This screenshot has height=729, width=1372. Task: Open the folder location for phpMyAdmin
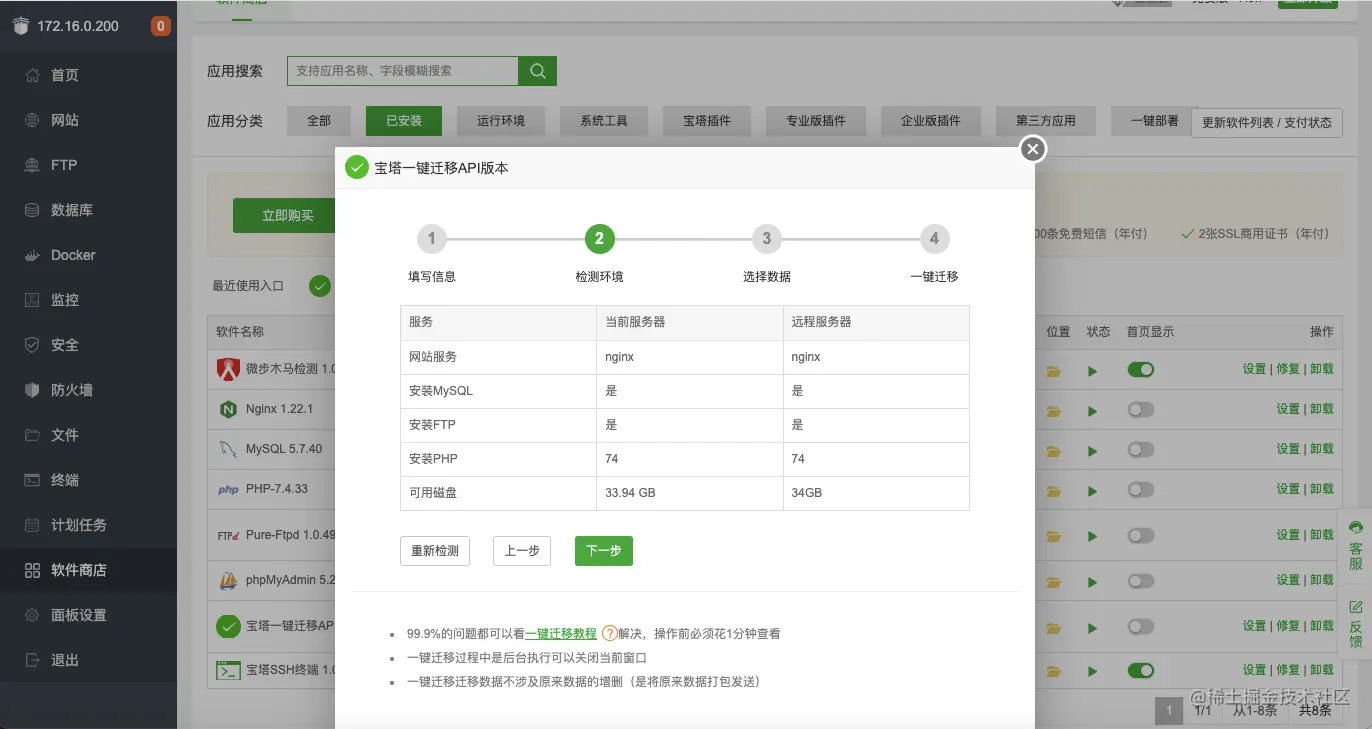click(x=1053, y=581)
